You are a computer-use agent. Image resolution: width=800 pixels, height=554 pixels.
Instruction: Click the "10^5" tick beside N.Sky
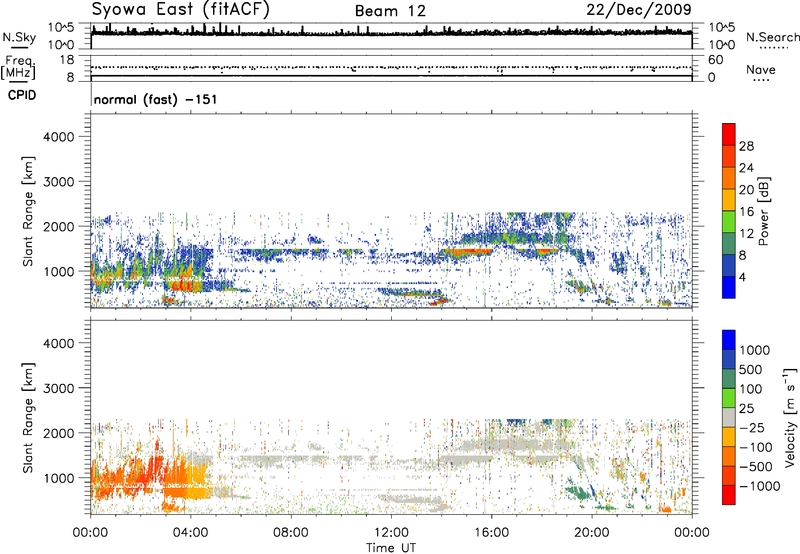pos(61,28)
